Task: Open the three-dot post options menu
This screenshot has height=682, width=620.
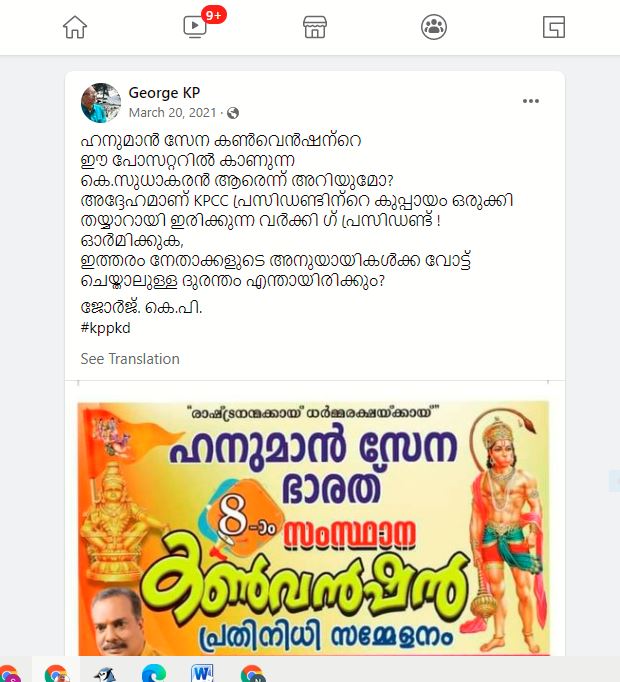Action: pos(531,101)
